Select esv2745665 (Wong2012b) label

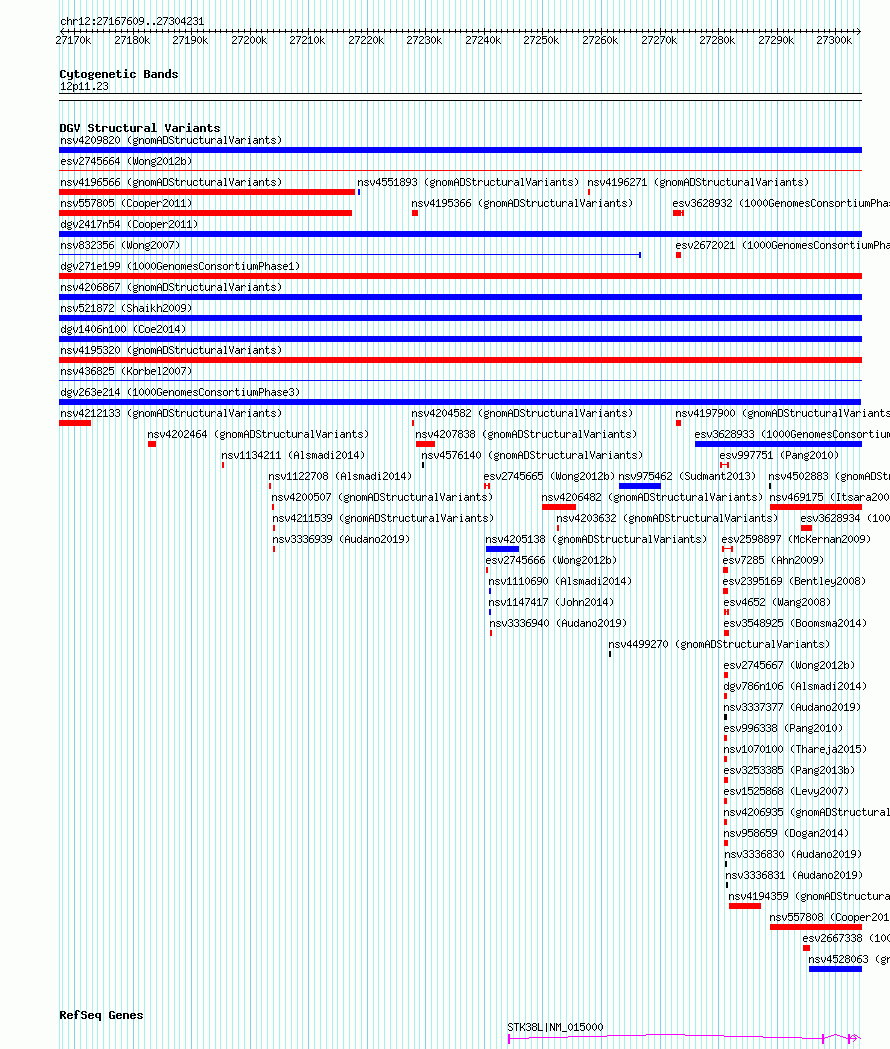[549, 476]
